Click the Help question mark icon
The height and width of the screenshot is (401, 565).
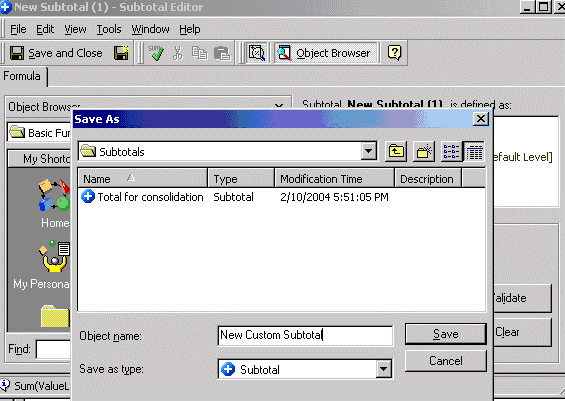tap(395, 53)
